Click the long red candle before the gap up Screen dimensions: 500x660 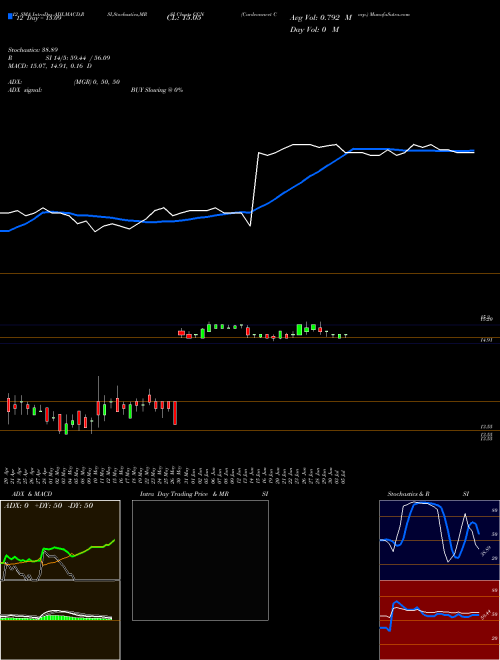[x=175, y=412]
